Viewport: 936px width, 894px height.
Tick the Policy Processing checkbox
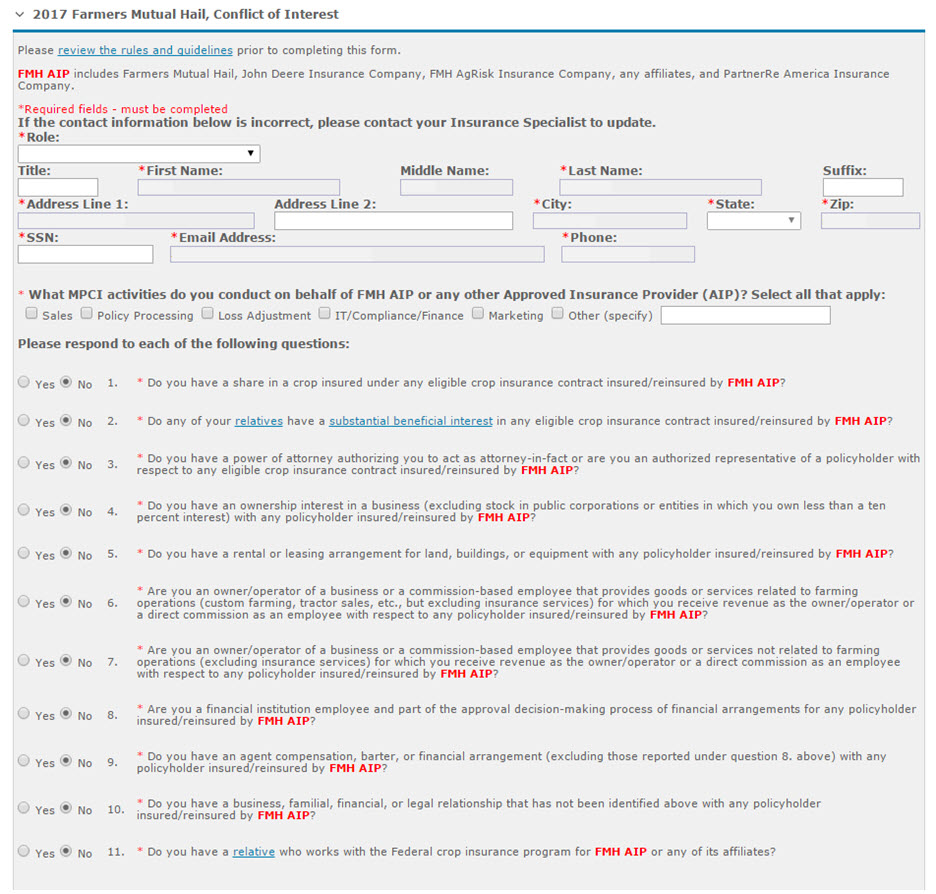(x=87, y=314)
